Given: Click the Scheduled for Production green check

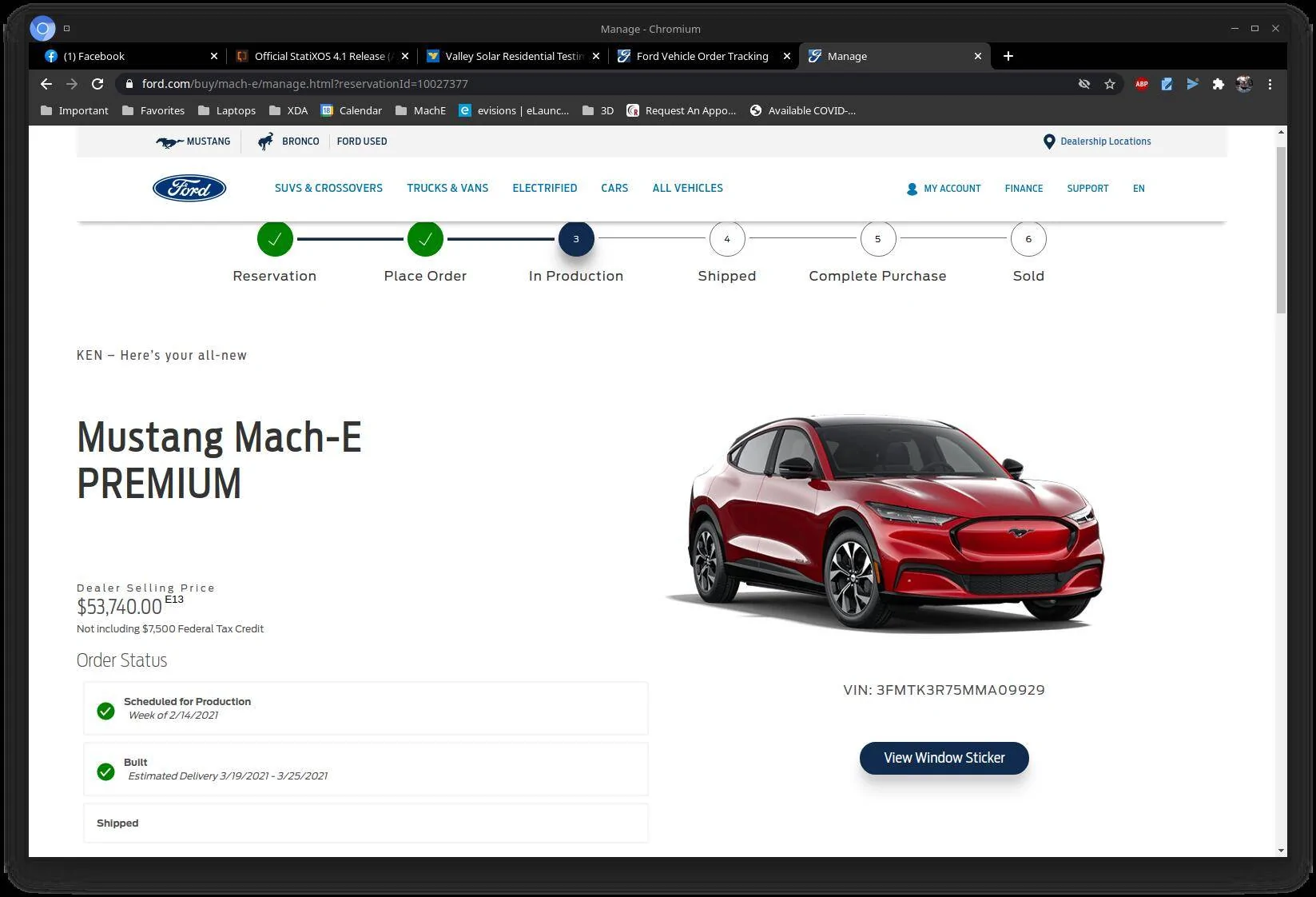Looking at the screenshot, I should pos(105,711).
